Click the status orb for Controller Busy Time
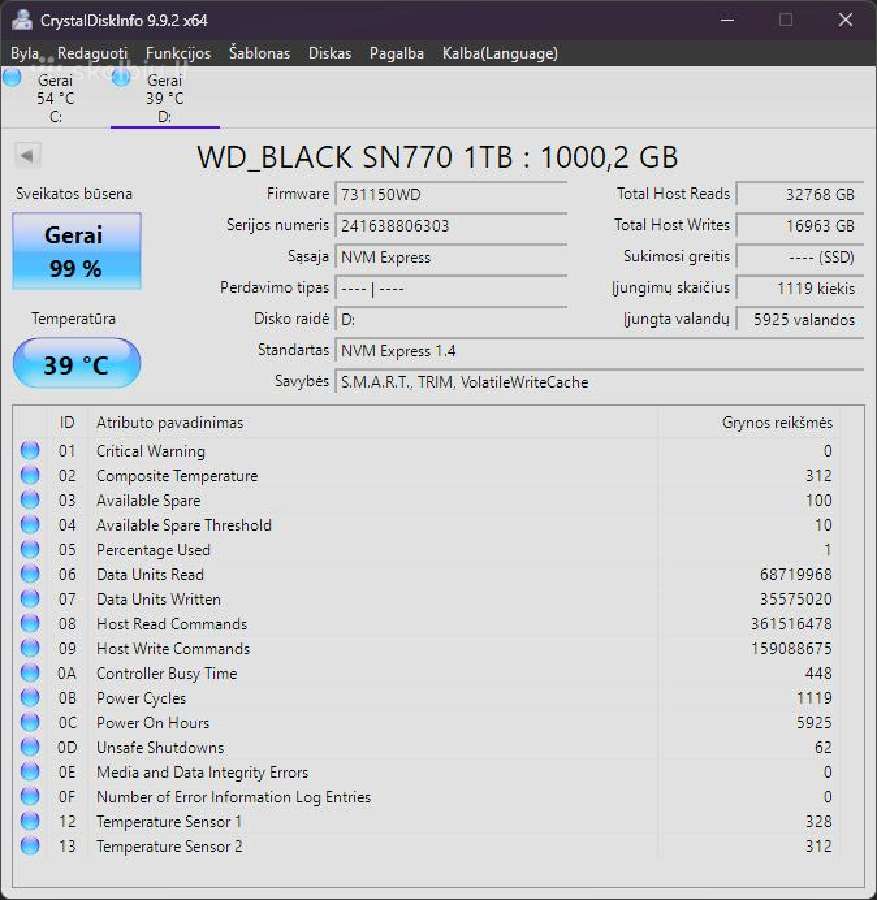The height and width of the screenshot is (900, 877). click(30, 673)
